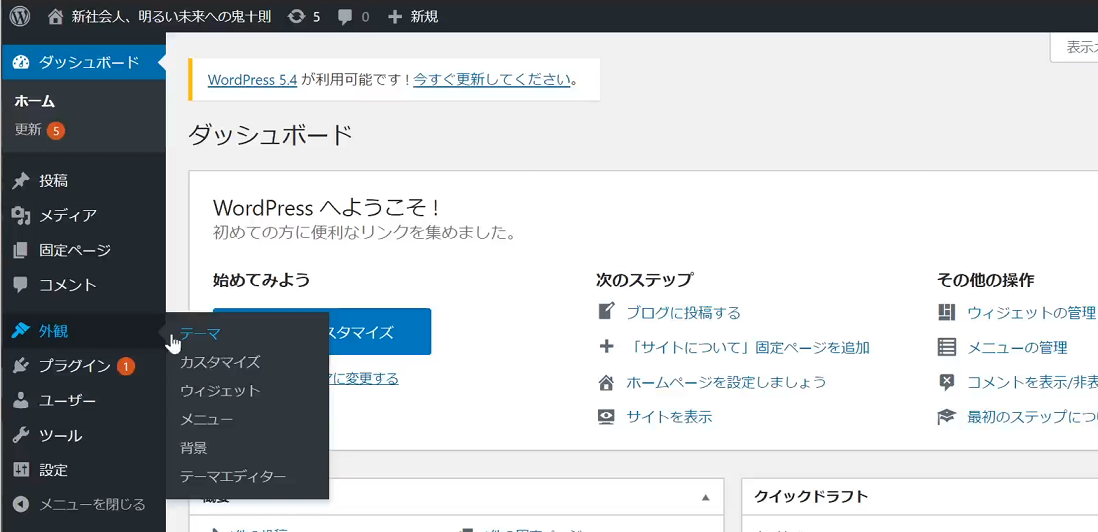The width and height of the screenshot is (1098, 532).
Task: Click ホームページを設定しましょう link
Action: pos(726,382)
